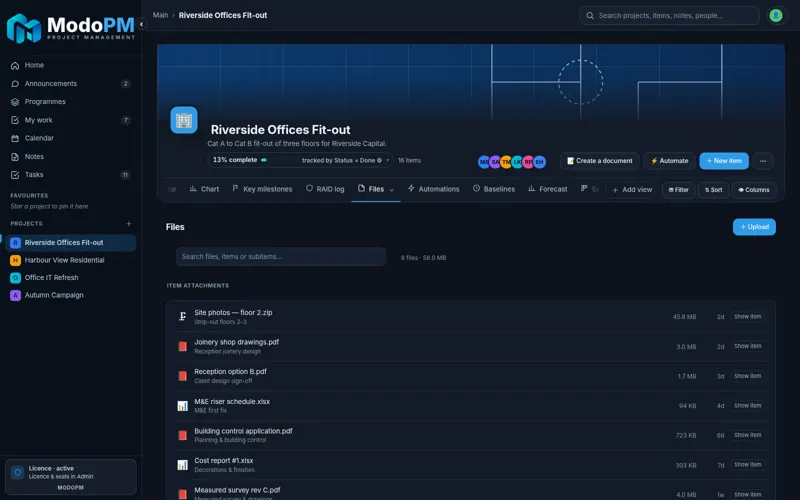Viewport: 800px width, 500px height.
Task: Click the MS member avatar
Action: pyautogui.click(x=484, y=162)
